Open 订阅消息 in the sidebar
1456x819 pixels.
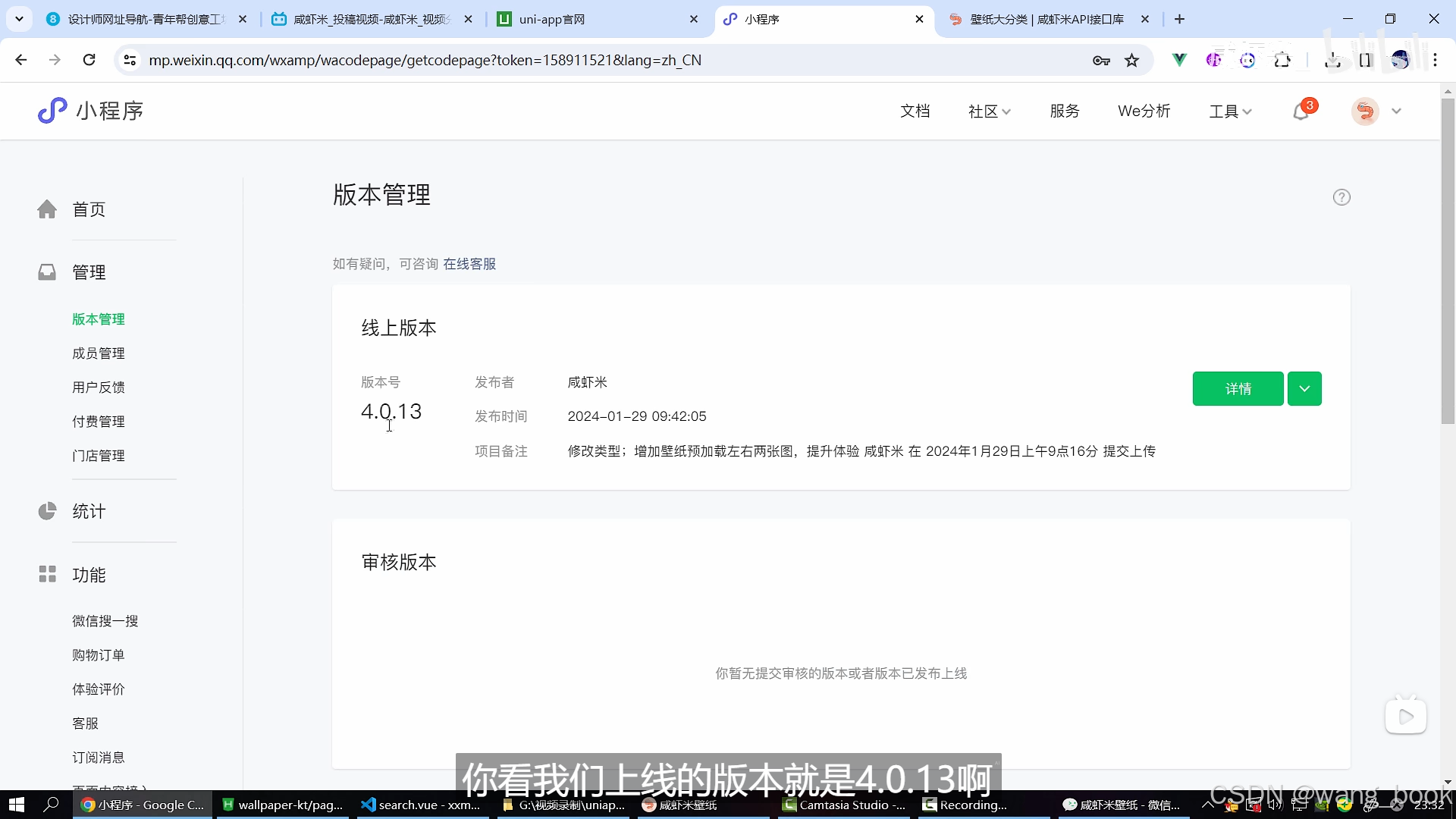click(99, 758)
